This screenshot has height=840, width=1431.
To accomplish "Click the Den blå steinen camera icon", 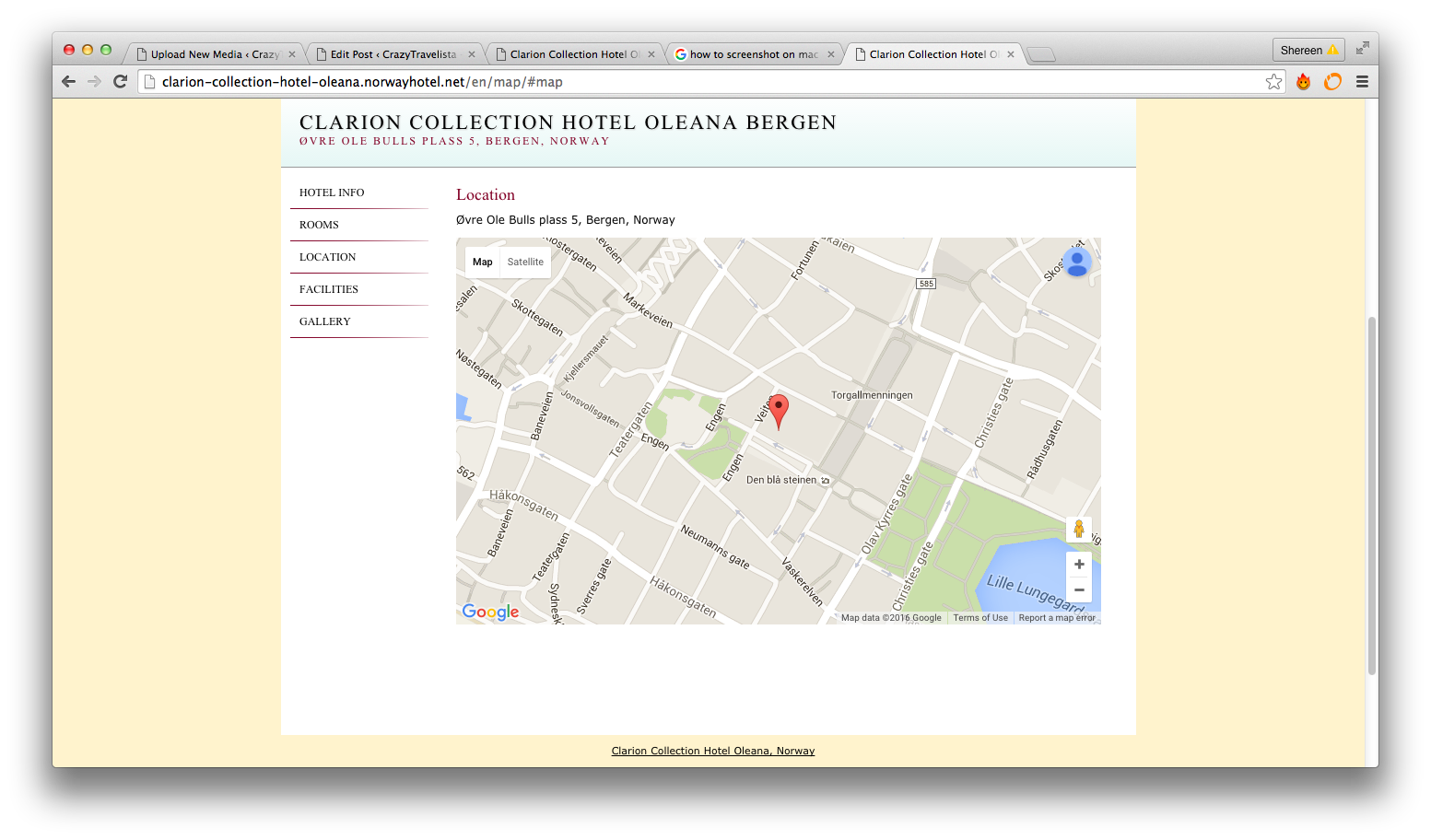I will coord(825,480).
